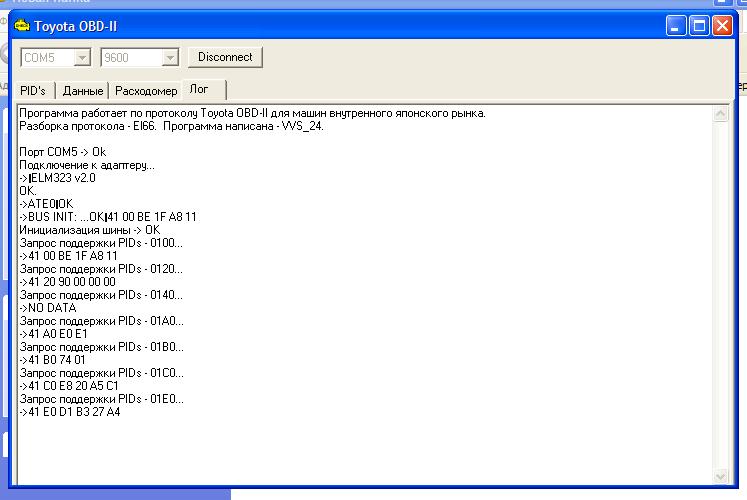747x500 pixels.
Task: Click the Disconnect button
Action: 225,57
